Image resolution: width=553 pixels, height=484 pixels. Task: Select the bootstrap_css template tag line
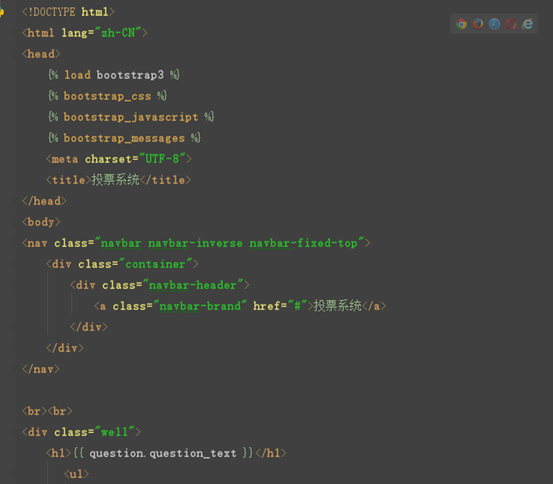click(x=108, y=96)
